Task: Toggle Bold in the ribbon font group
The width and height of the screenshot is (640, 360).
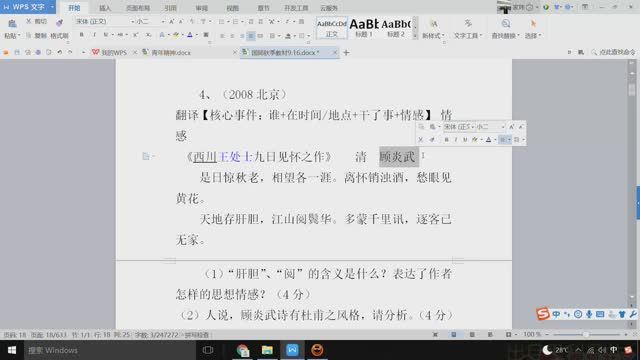Action: click(x=82, y=35)
